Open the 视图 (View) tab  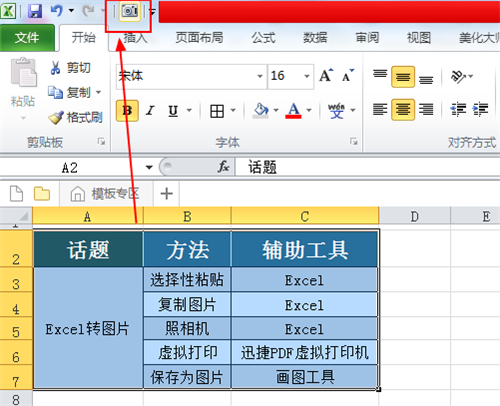[x=419, y=38]
